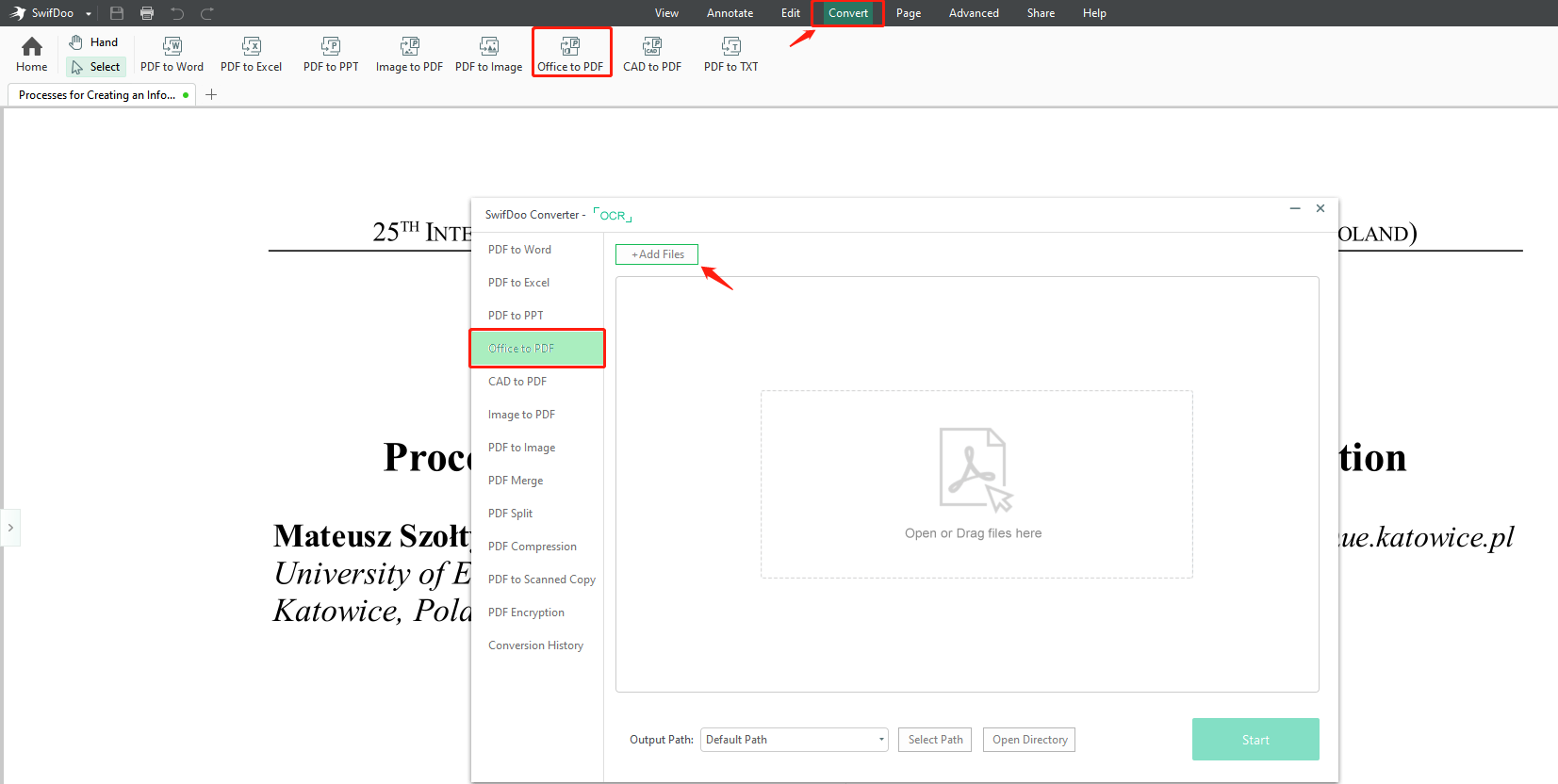Click the PDF file icon in drop zone

click(x=976, y=469)
